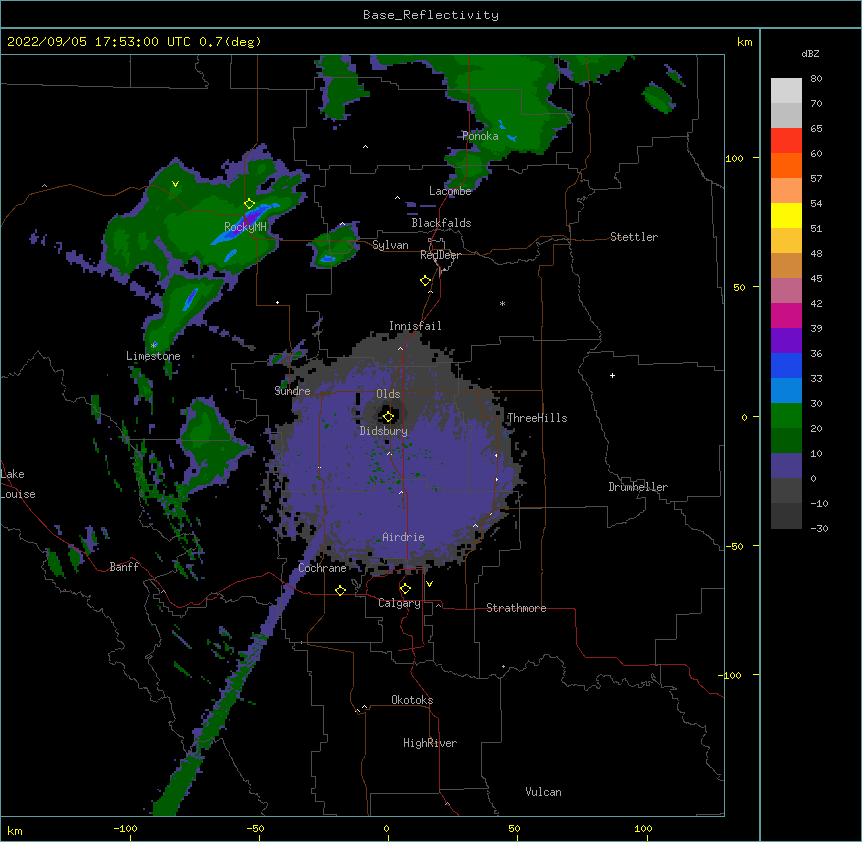Click the Calgary city label
Screen dimensions: 862x842
click(400, 603)
